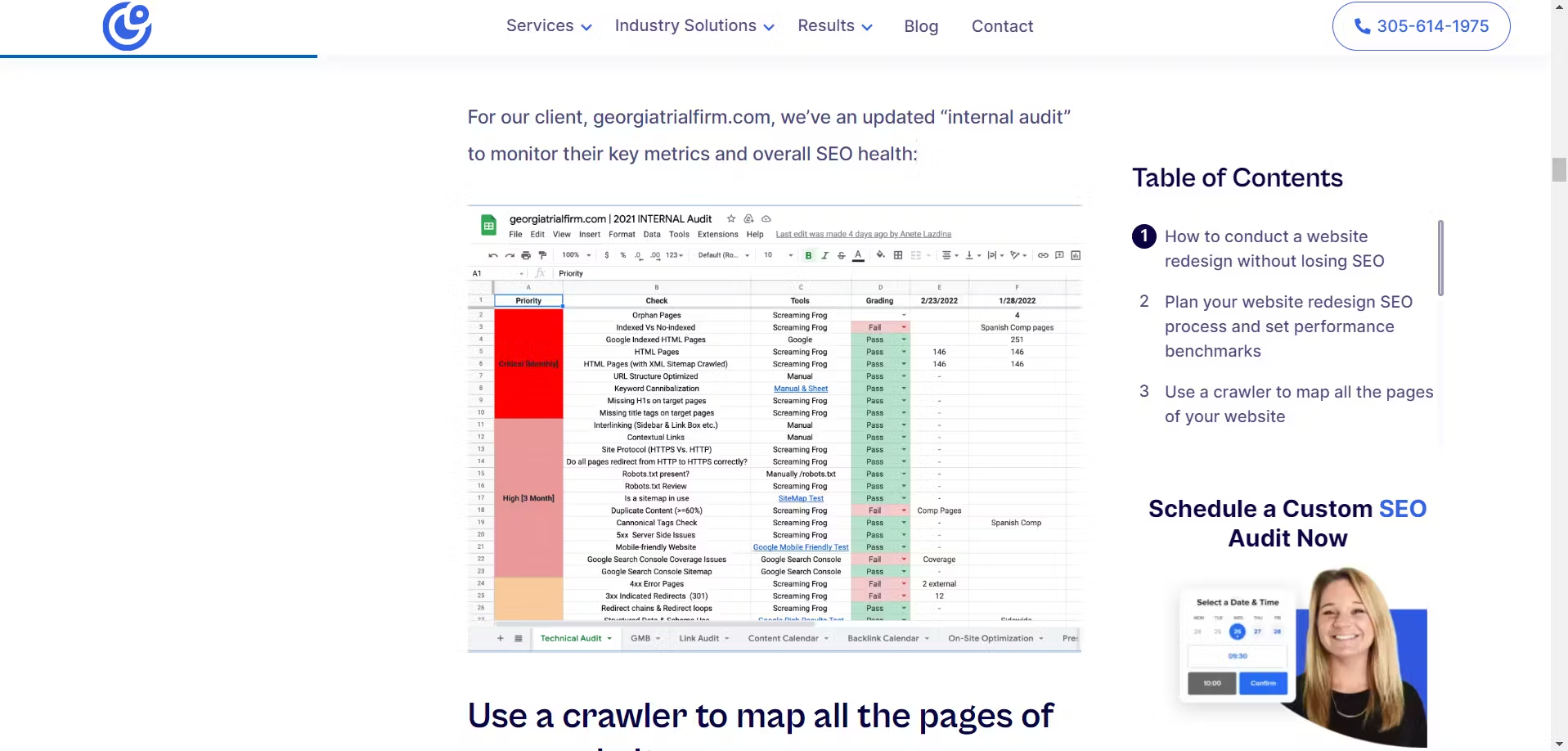Open the 123 number format dropdown
Image resolution: width=1568 pixels, height=751 pixels.
(674, 255)
